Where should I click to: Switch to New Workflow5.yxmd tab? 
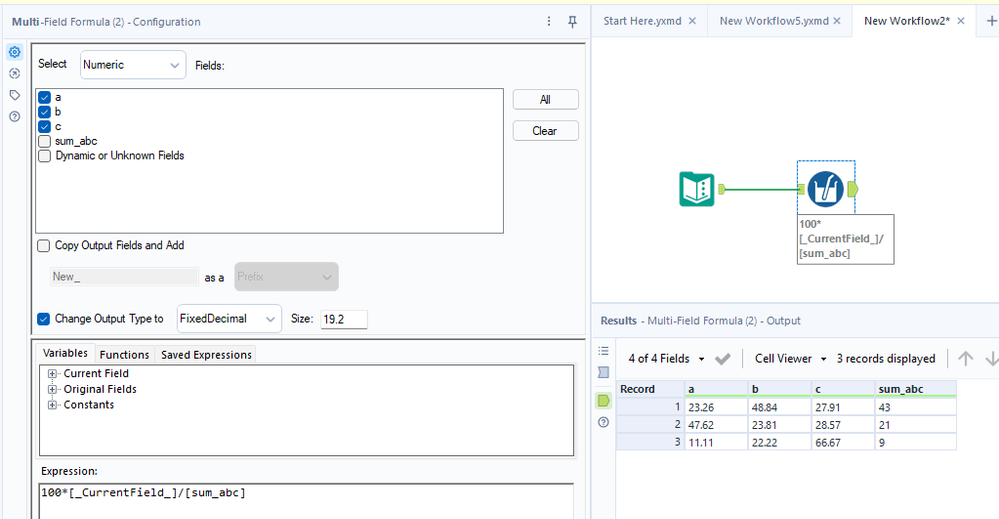tap(774, 21)
